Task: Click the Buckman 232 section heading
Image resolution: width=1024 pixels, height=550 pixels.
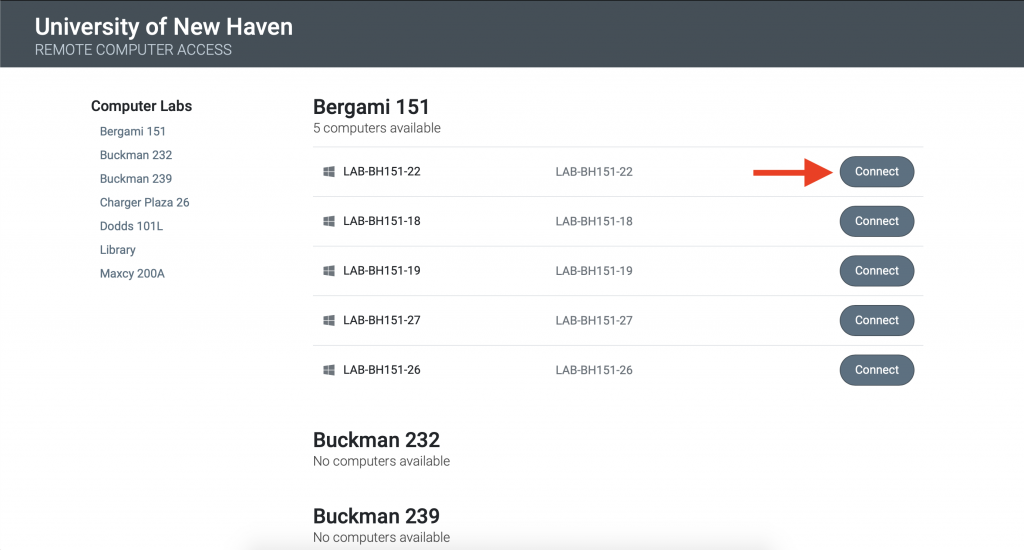Action: [x=376, y=440]
